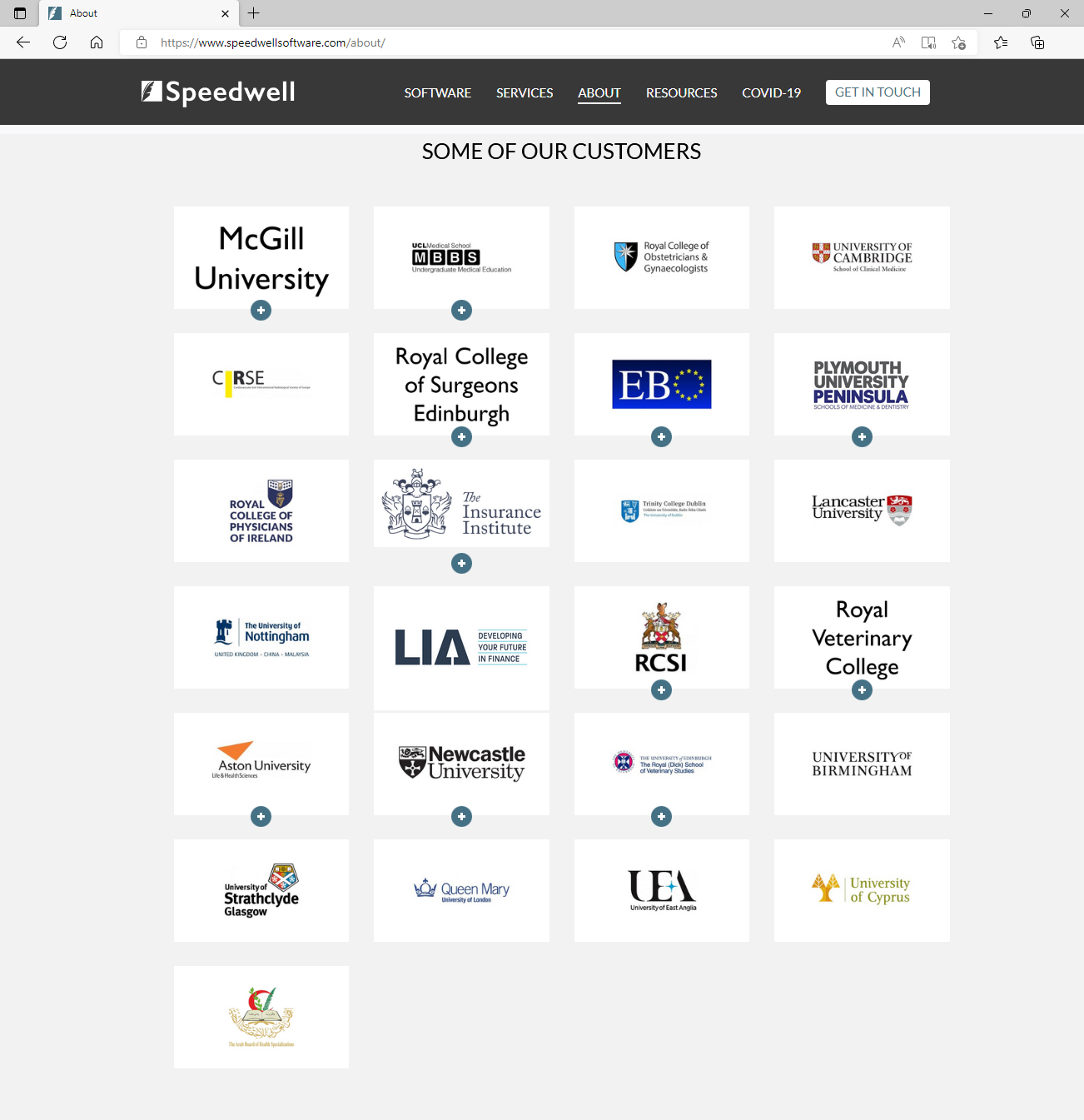
Task: Turn on Read Aloud
Action: click(x=898, y=42)
